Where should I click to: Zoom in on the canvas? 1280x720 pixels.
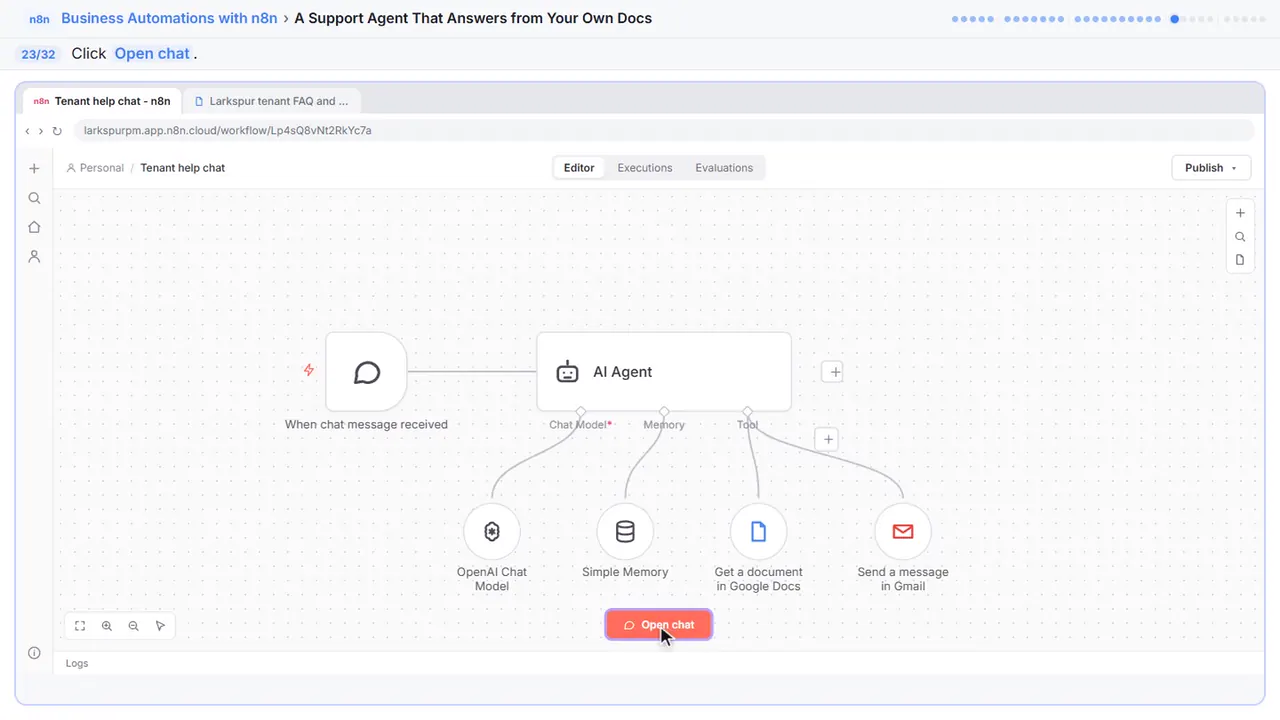pos(107,626)
